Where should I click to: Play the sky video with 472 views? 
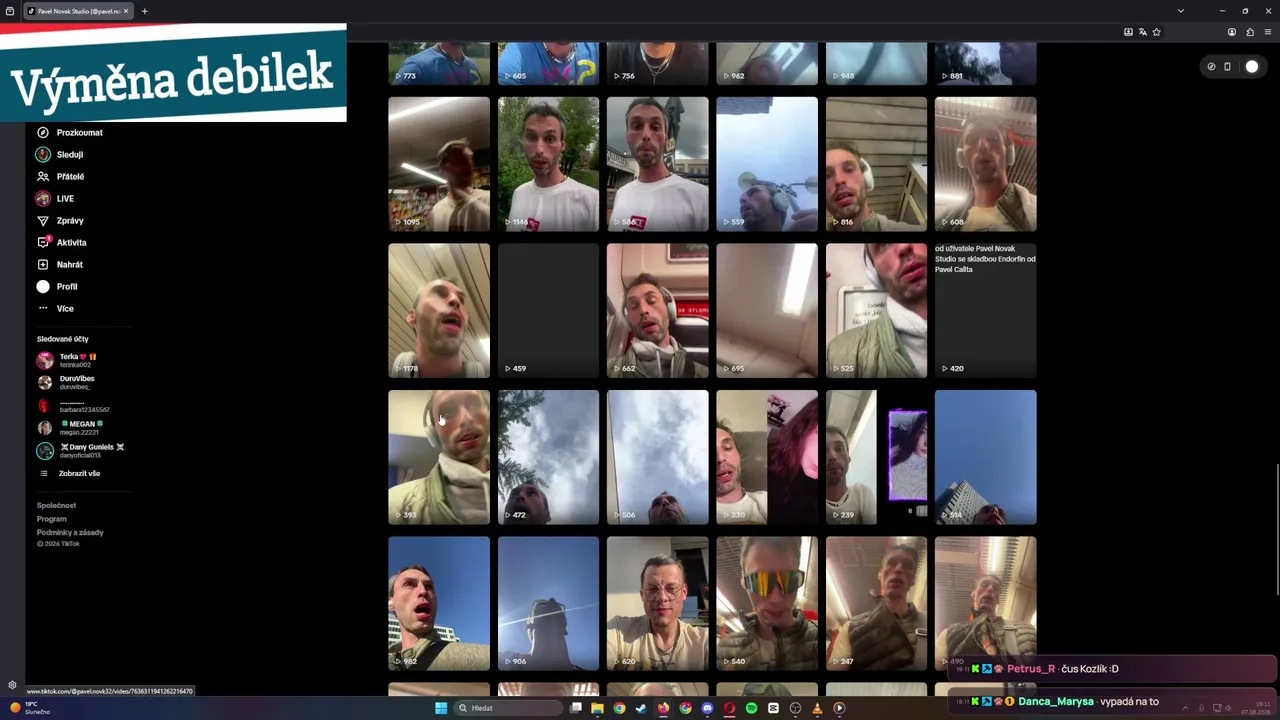(548, 457)
